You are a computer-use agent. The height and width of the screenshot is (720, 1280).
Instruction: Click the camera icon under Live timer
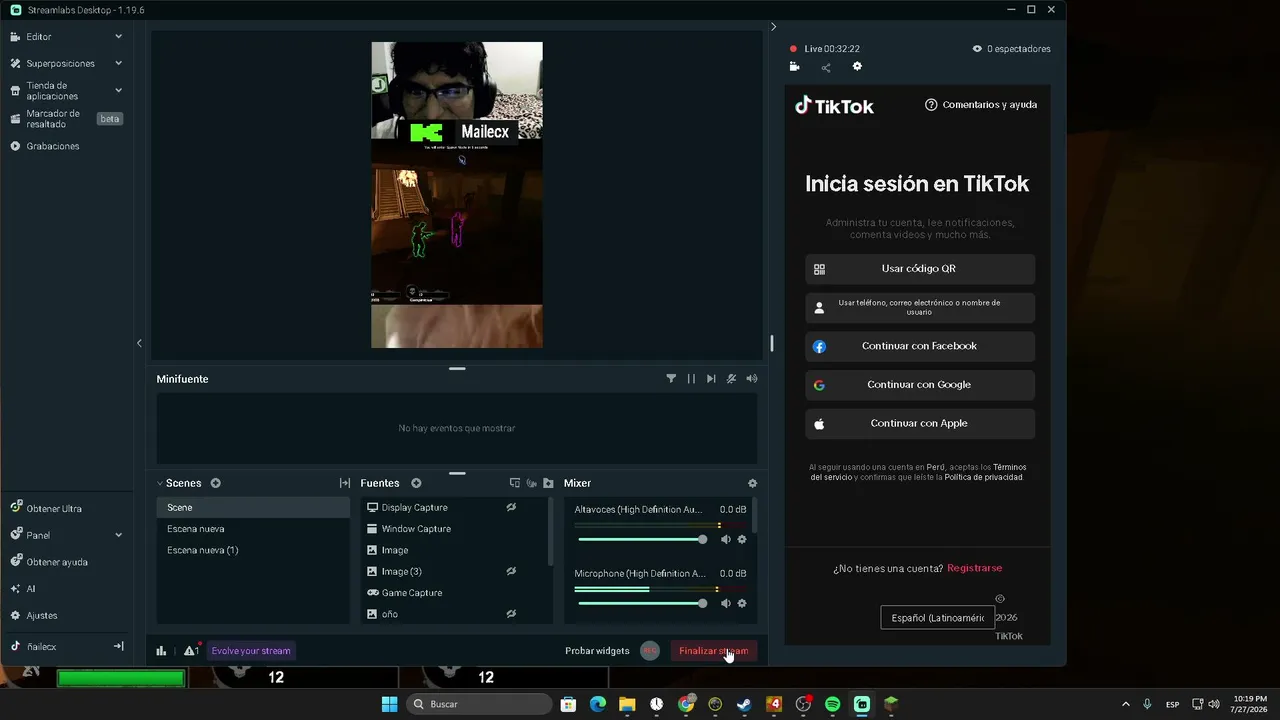794,67
